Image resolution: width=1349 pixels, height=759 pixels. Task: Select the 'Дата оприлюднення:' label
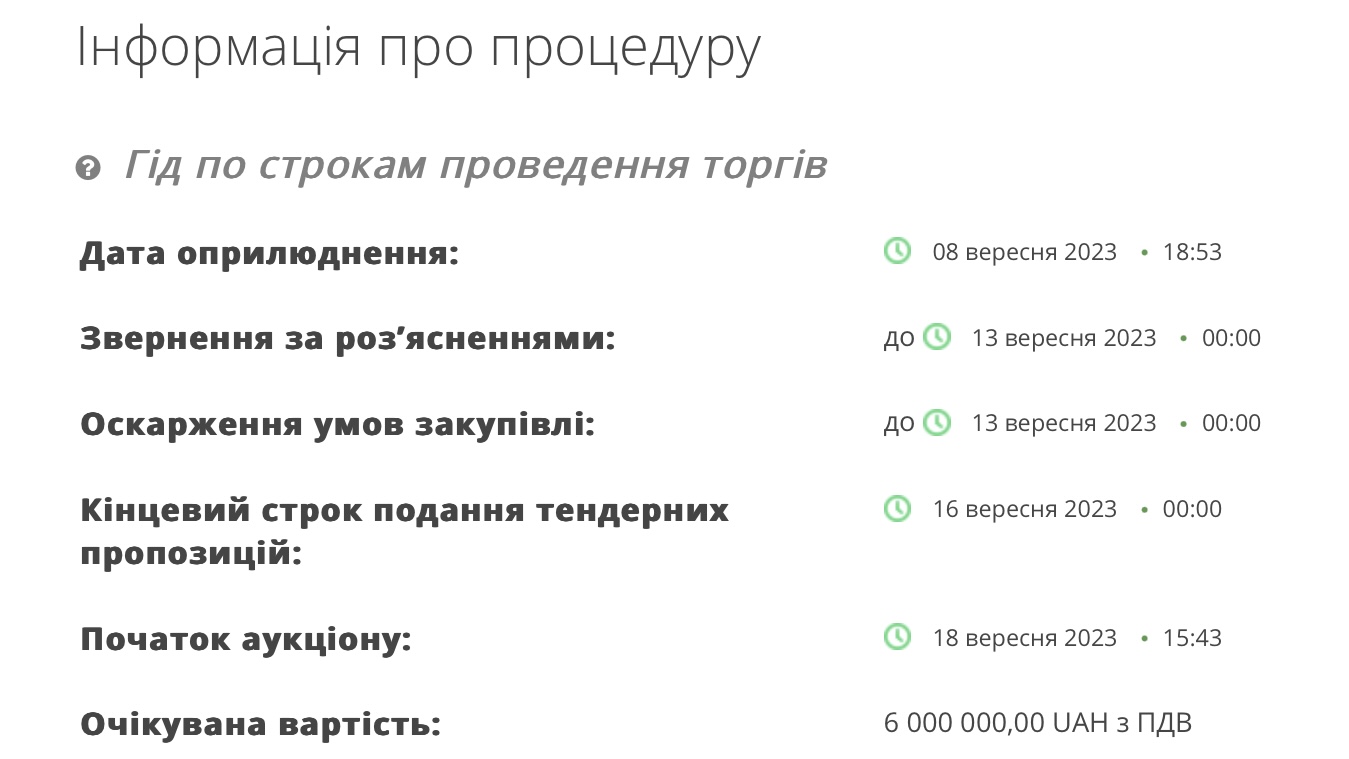point(269,253)
